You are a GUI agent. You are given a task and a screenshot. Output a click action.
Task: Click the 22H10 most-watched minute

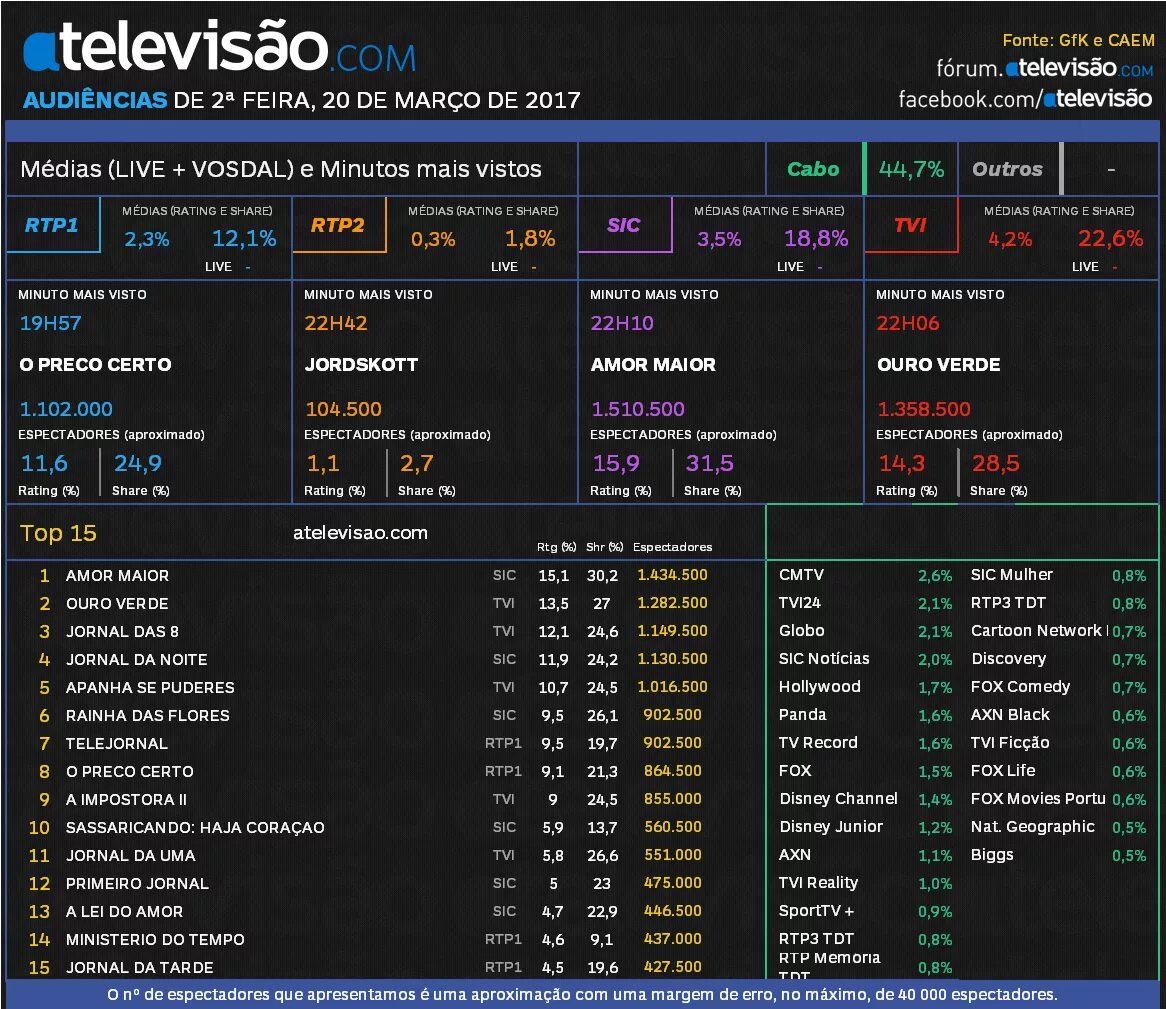[x=622, y=323]
